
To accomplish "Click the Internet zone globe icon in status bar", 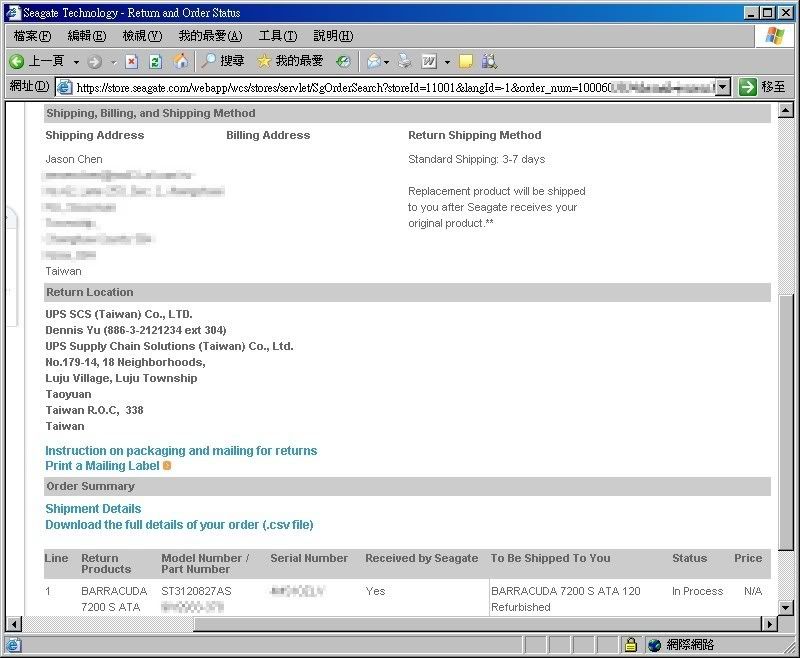I will (655, 645).
